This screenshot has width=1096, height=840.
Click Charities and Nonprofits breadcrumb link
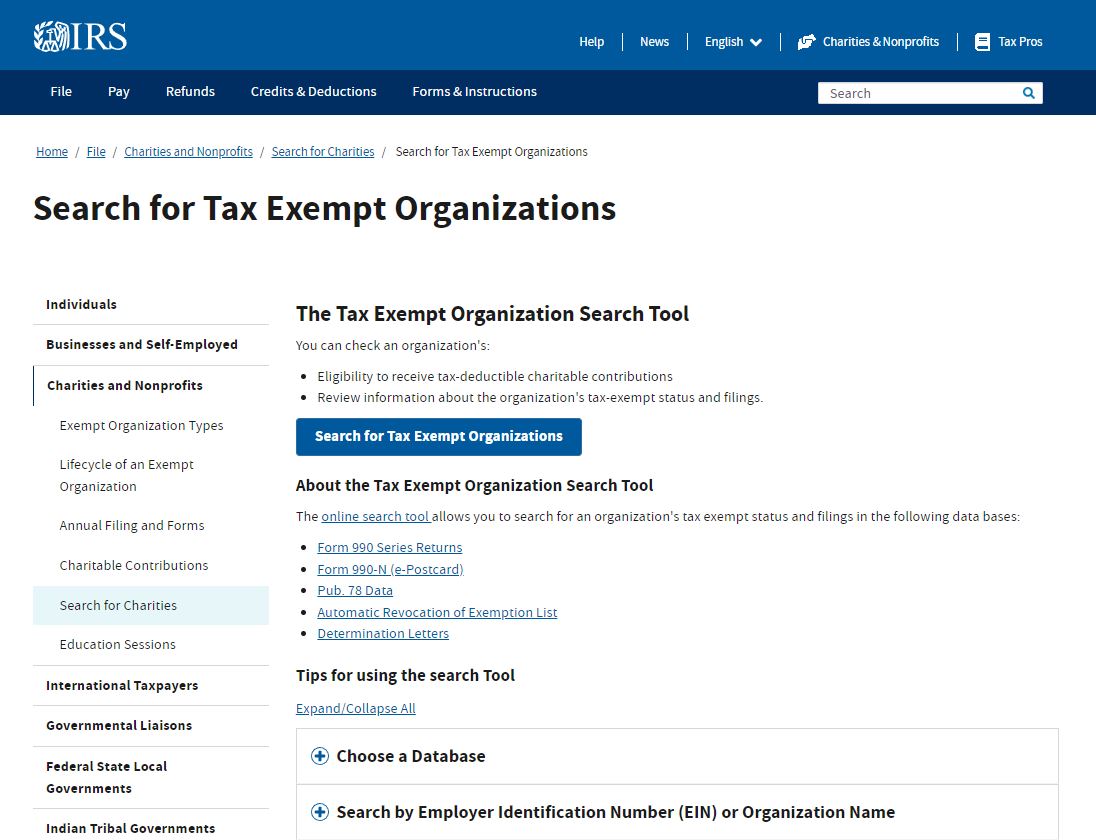tap(189, 152)
